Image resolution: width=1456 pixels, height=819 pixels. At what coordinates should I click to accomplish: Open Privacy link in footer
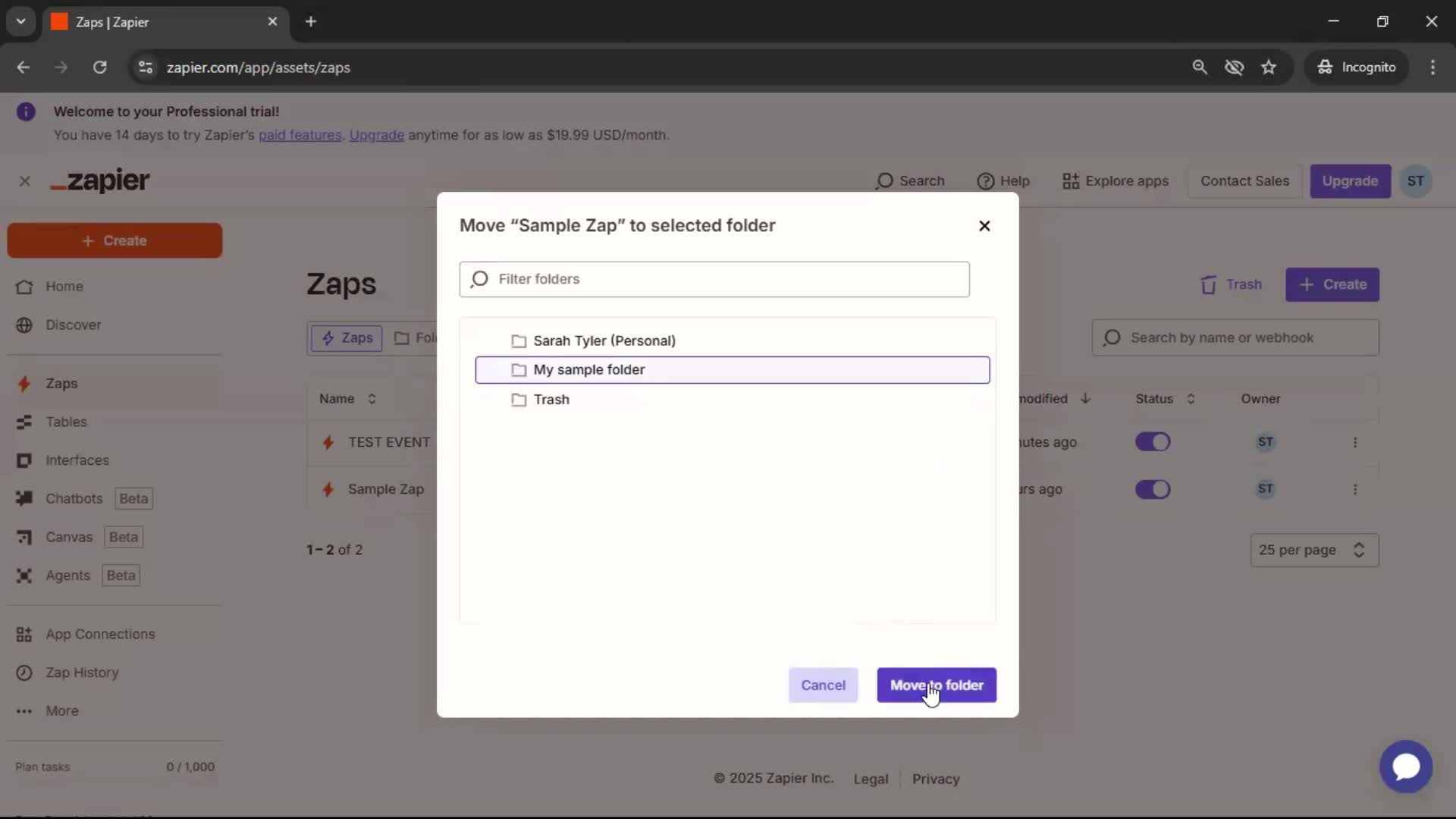(x=936, y=779)
